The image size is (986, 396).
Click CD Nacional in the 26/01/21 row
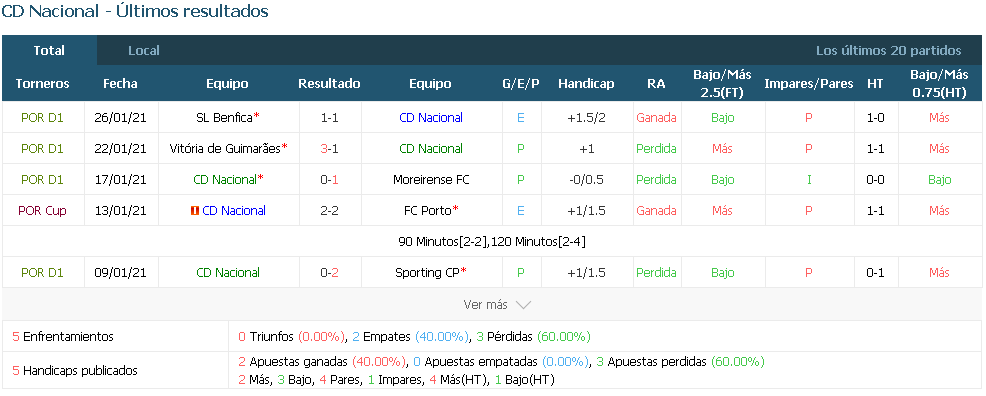pos(431,118)
